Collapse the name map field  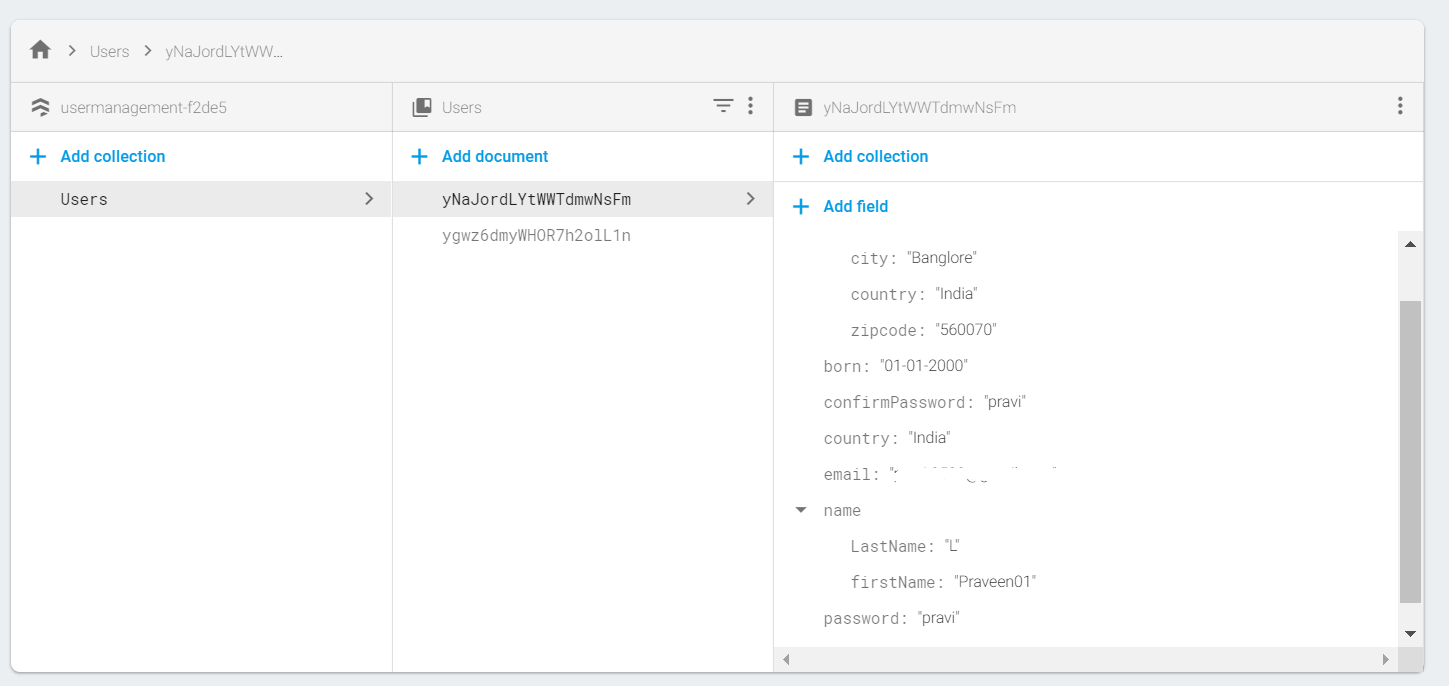[x=801, y=510]
